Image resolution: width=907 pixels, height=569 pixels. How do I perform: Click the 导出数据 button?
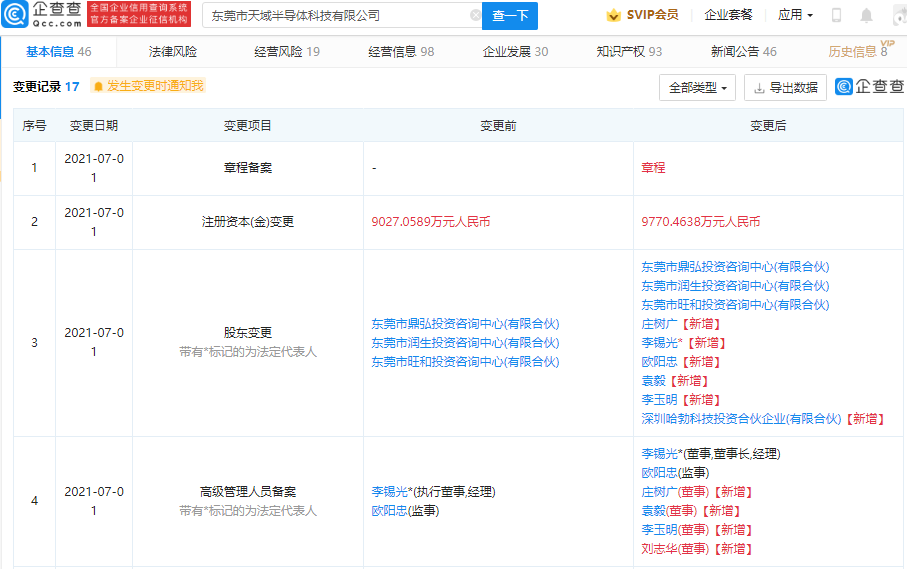coord(785,88)
